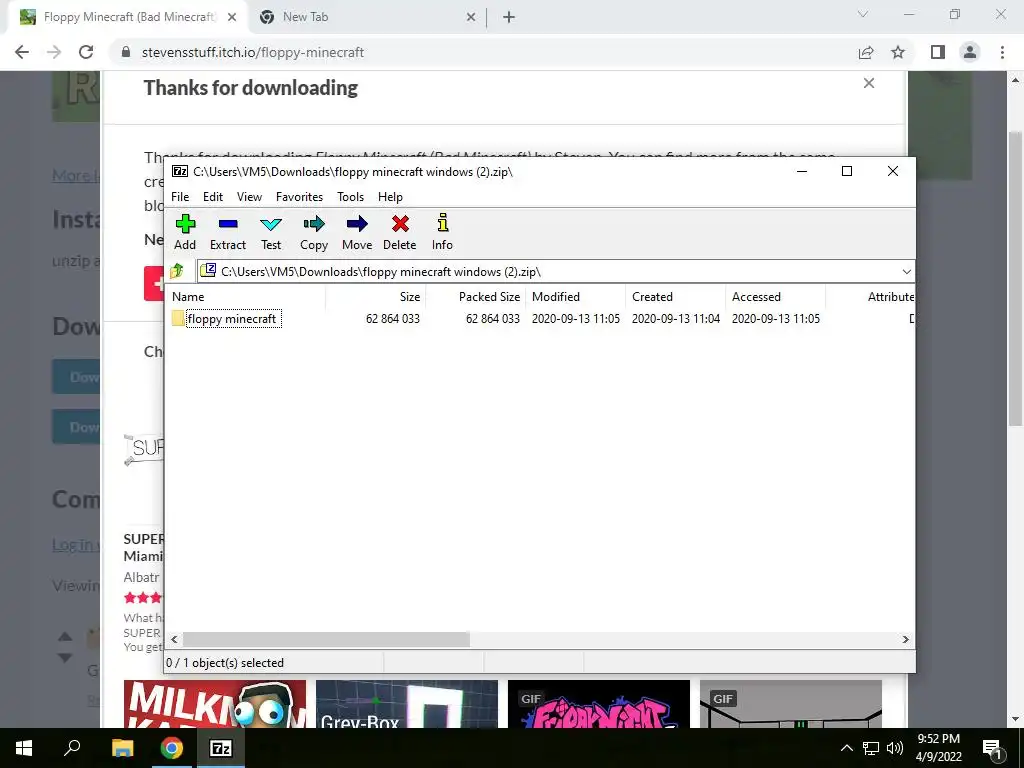Screen dimensions: 1024x768
Task: Sort by Modified column header
Action: coord(575,296)
